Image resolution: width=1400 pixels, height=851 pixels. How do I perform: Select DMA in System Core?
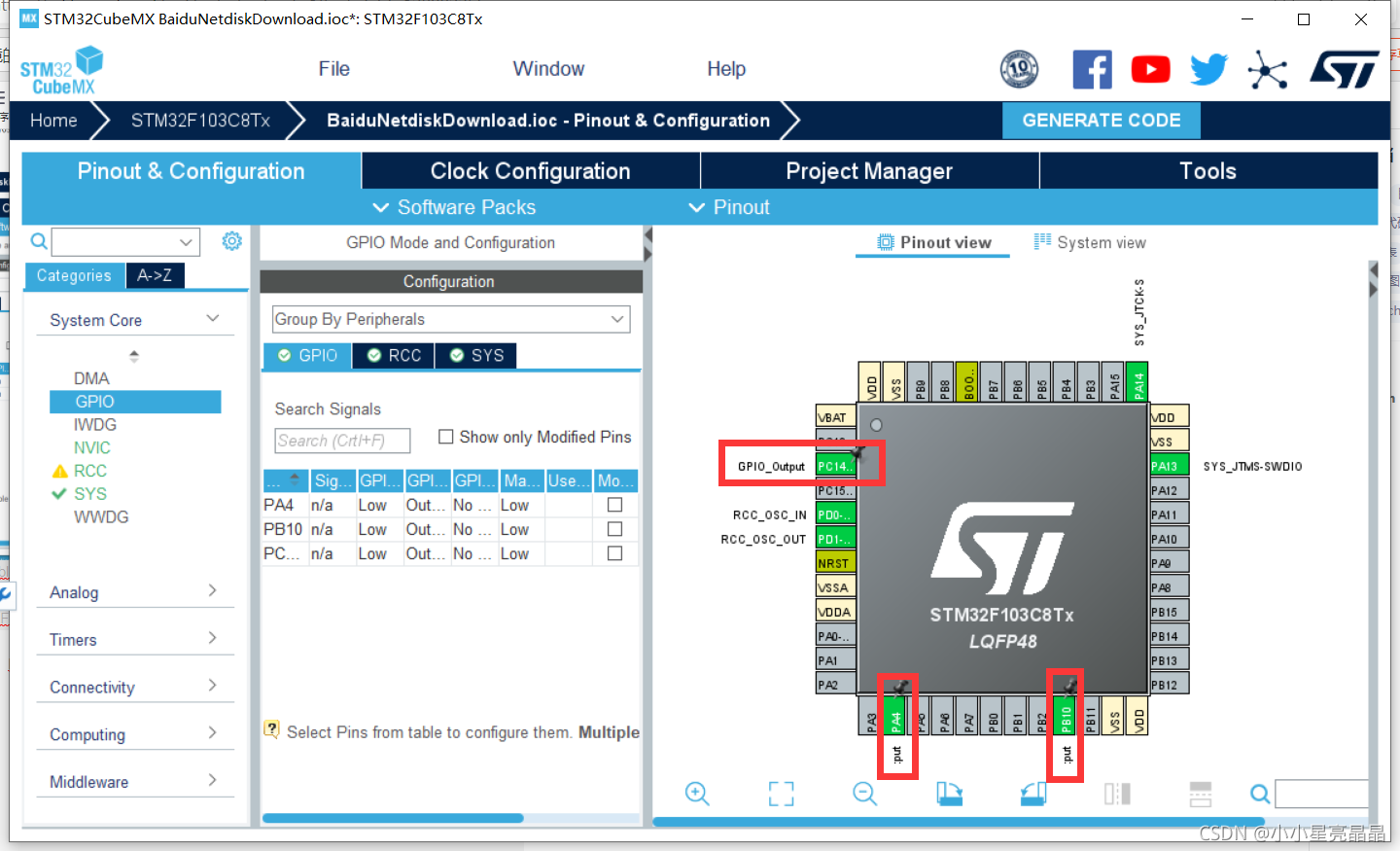tap(91, 378)
